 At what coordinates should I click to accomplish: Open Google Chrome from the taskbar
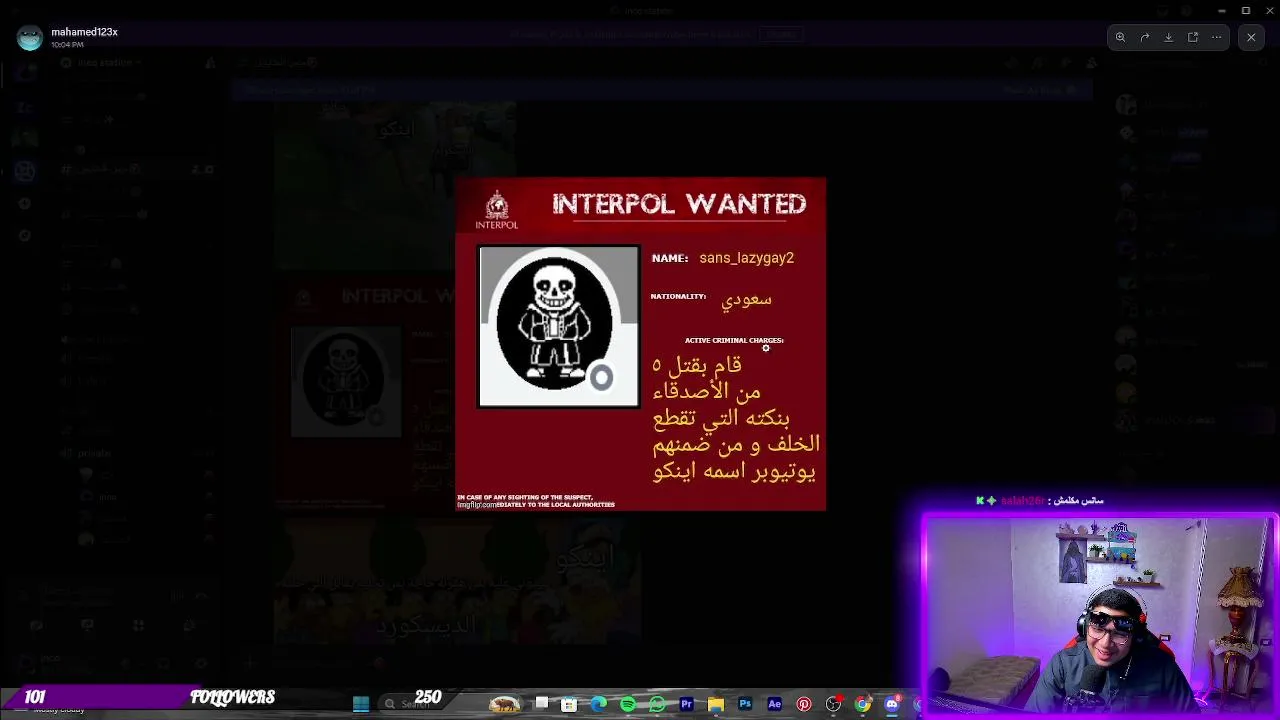tap(862, 704)
